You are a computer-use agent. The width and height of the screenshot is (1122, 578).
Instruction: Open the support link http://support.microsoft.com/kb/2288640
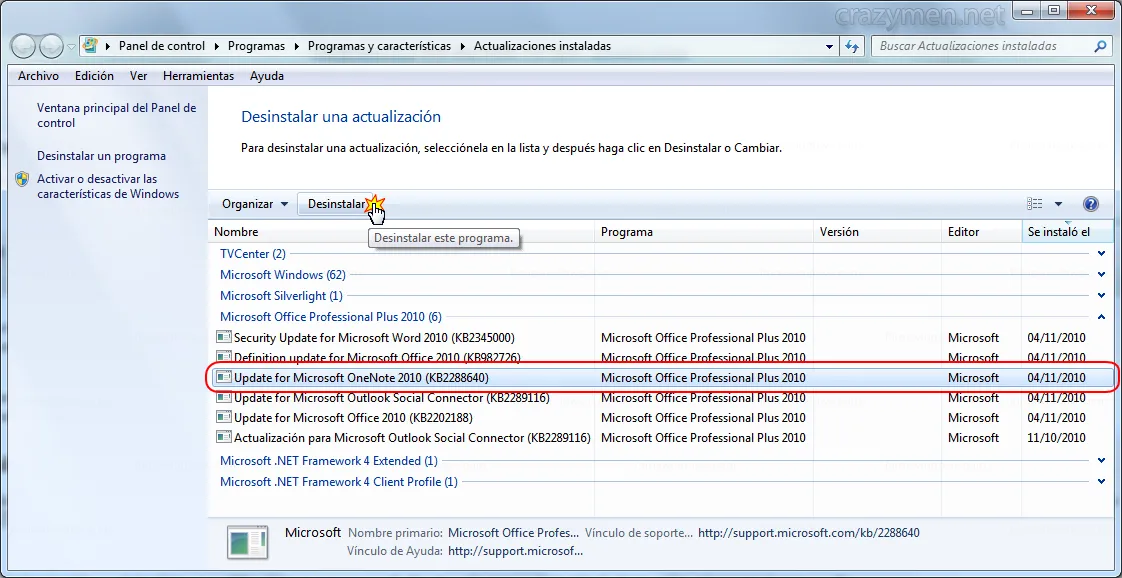tap(809, 533)
